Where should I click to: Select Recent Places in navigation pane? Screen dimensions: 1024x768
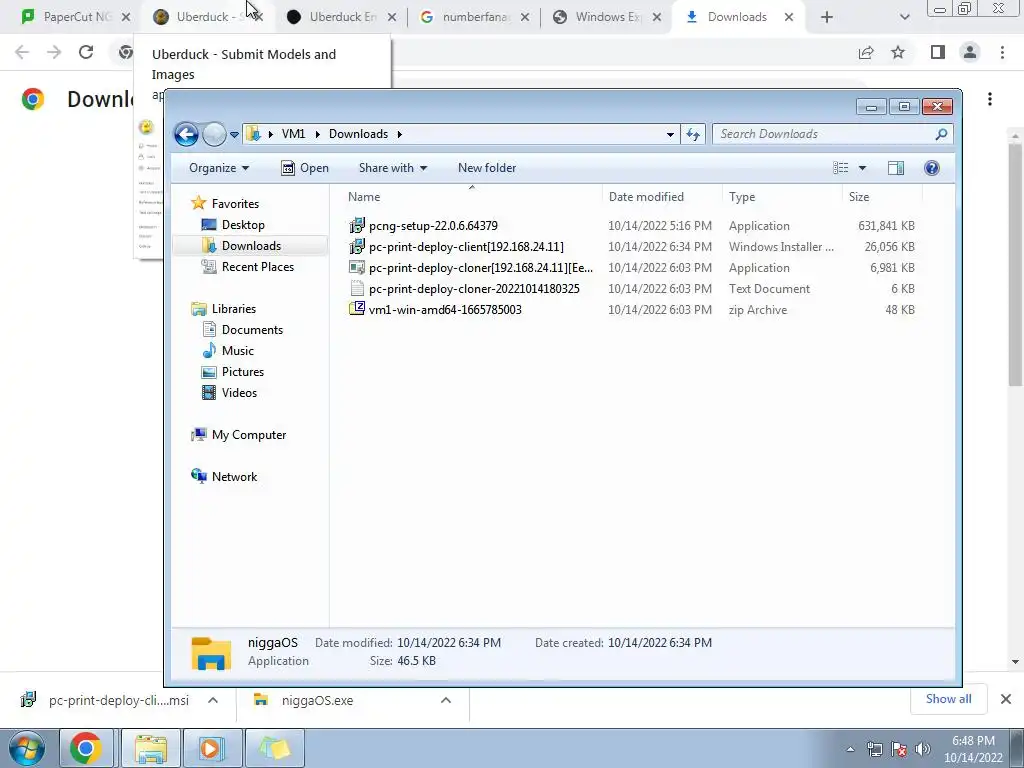[248, 266]
